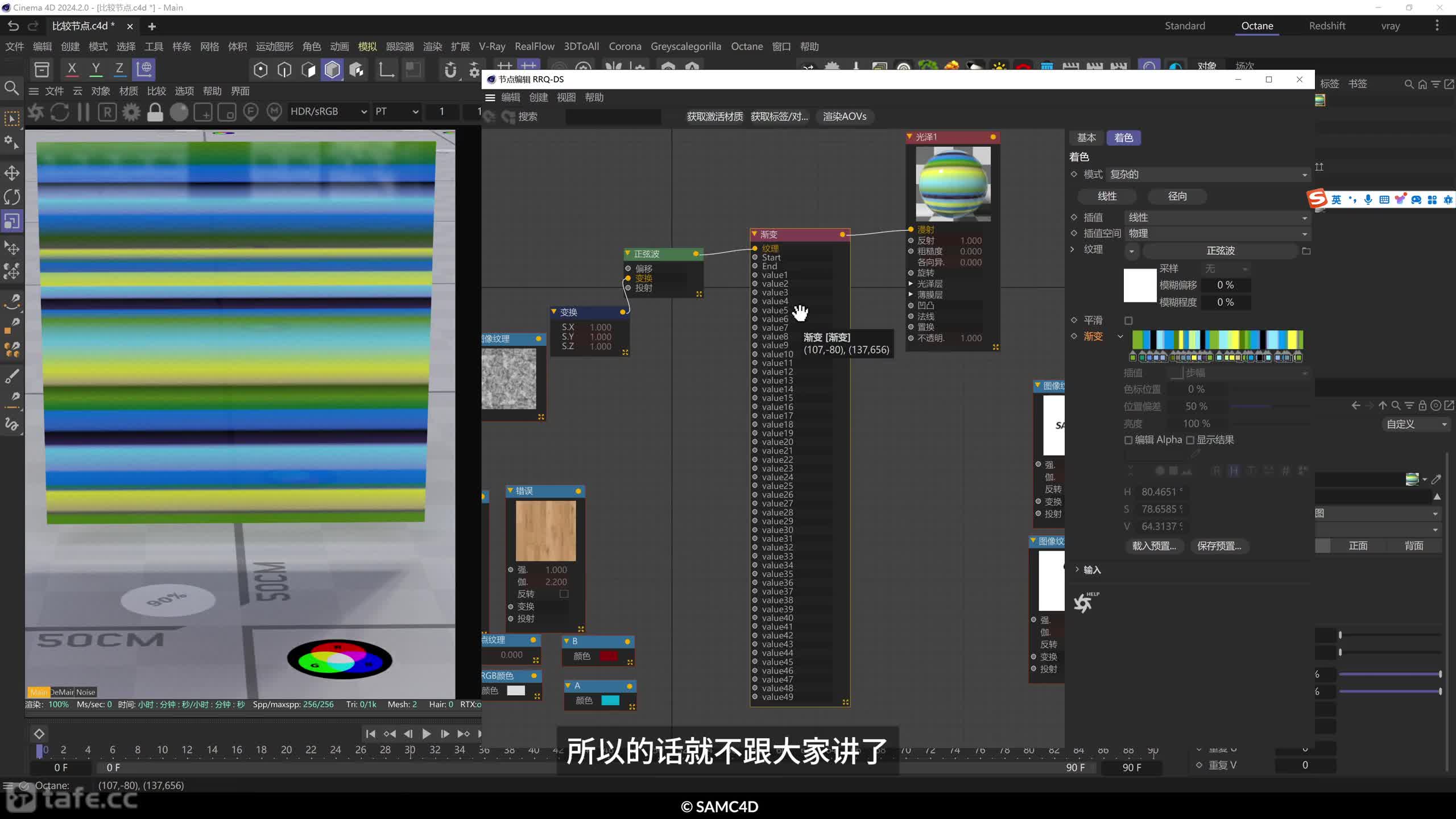Image resolution: width=1456 pixels, height=819 pixels.
Task: Select model mode cube icon
Action: click(x=332, y=69)
